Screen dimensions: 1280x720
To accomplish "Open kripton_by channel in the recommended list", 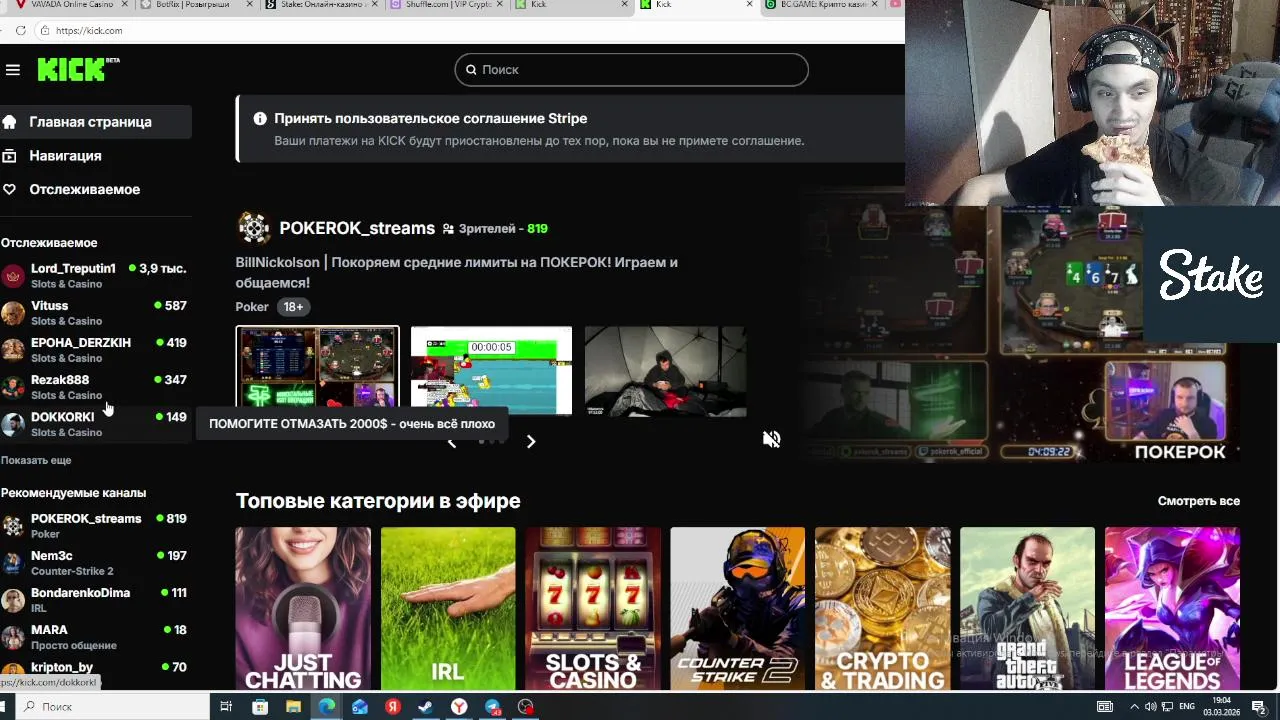I will pos(94,672).
